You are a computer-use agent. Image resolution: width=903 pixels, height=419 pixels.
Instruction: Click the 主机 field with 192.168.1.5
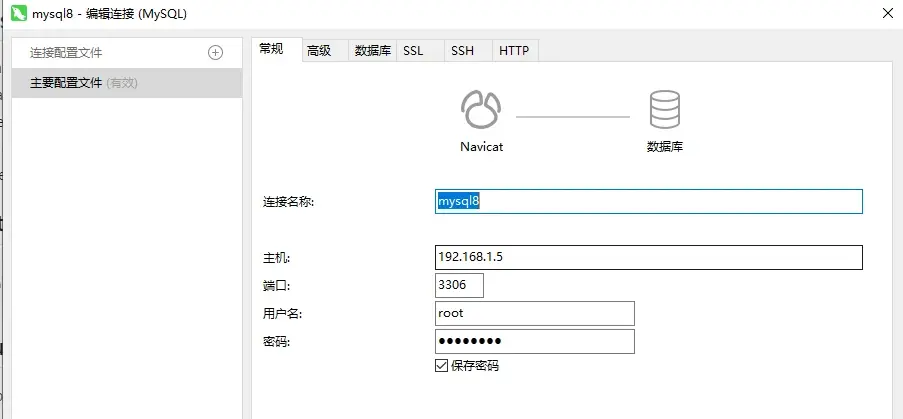point(648,257)
